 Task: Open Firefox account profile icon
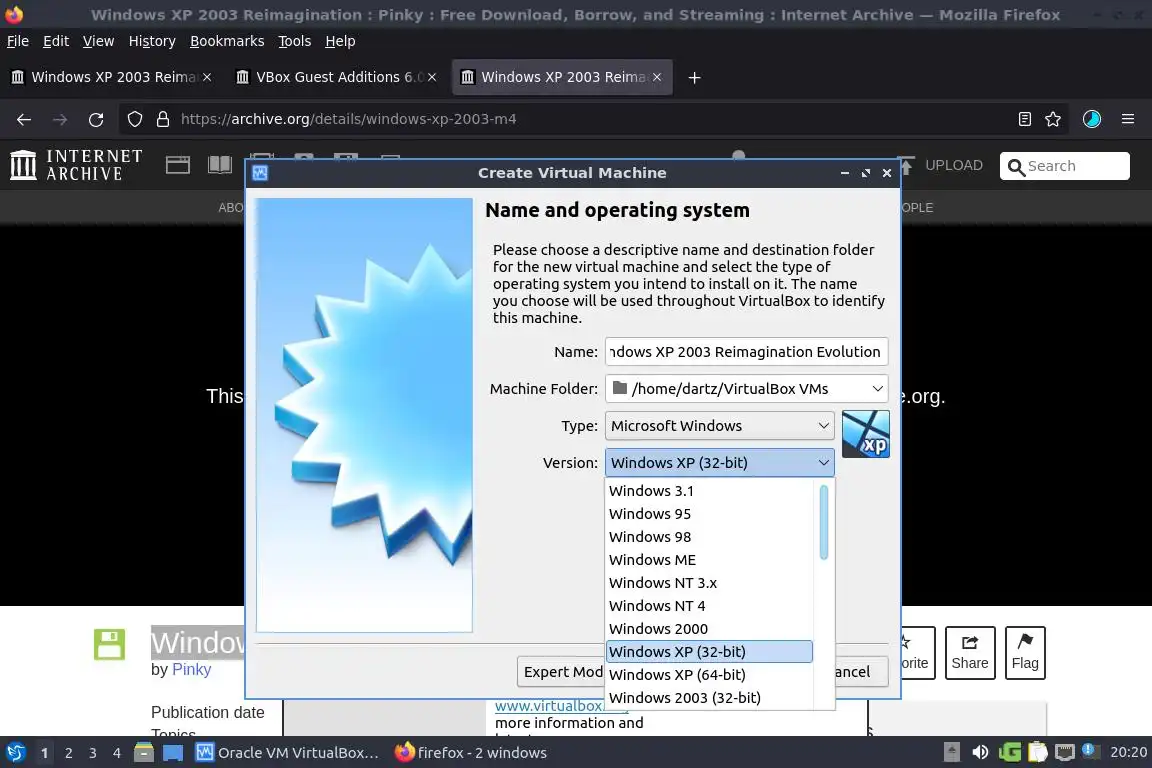1092,119
